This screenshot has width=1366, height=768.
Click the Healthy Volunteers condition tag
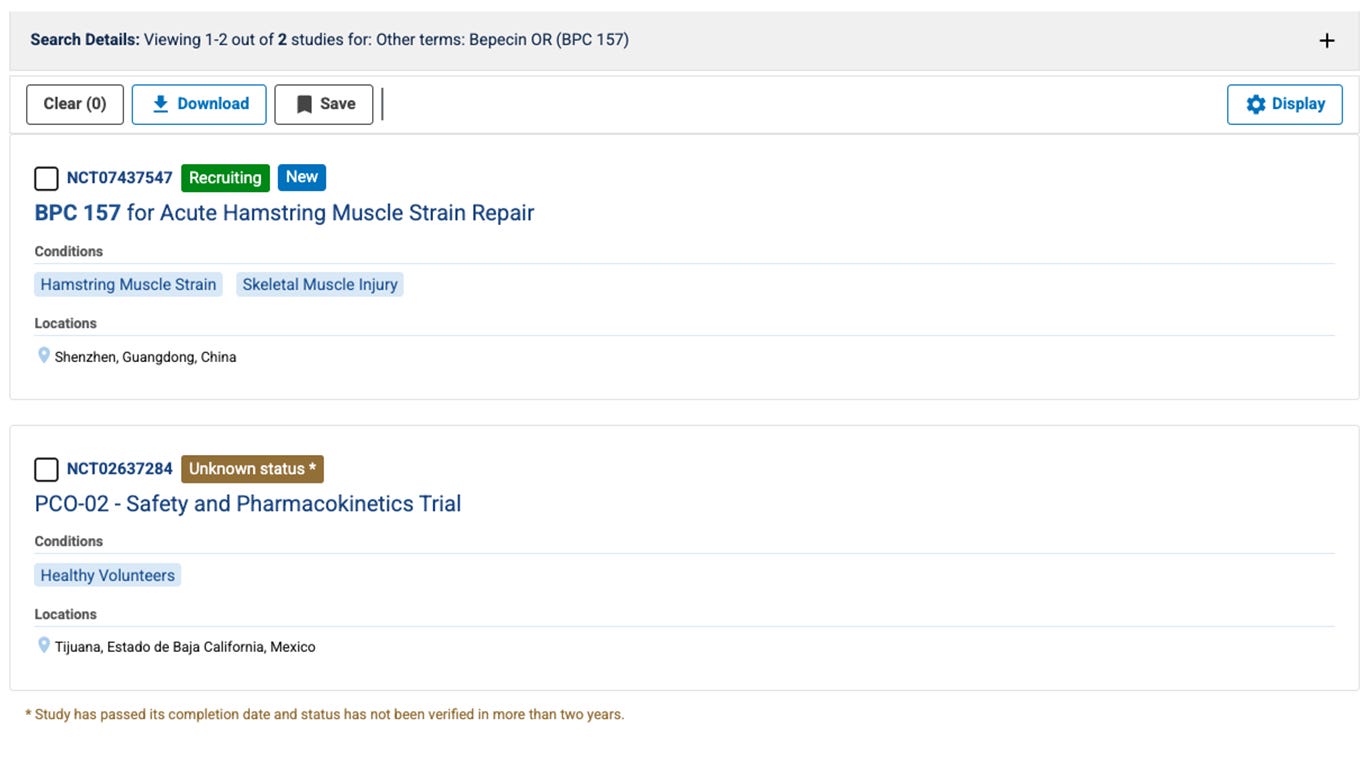pyautogui.click(x=108, y=576)
